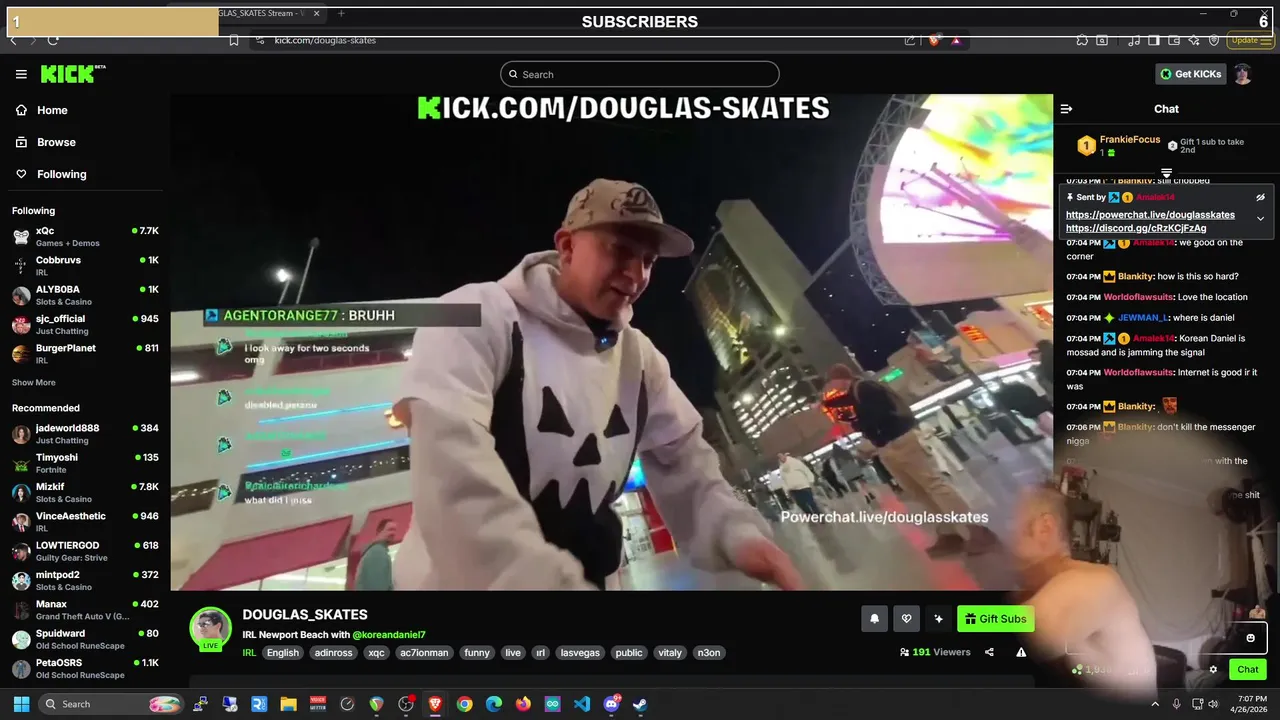Click the Get KICKs button

(x=1190, y=74)
